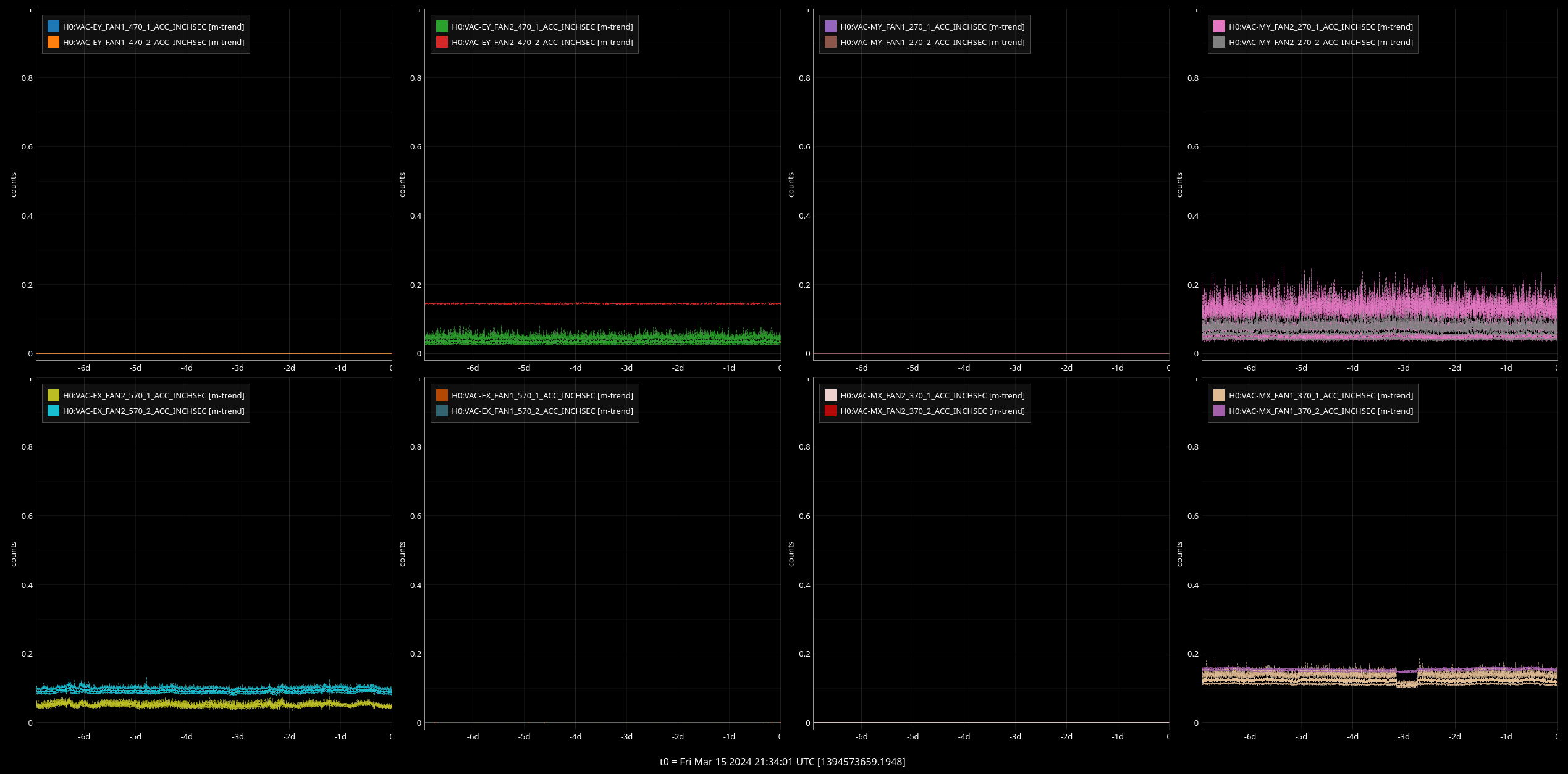Click the purple MY_FAN1_270_1 legend swatch
This screenshot has height=774, width=1568.
pos(830,27)
